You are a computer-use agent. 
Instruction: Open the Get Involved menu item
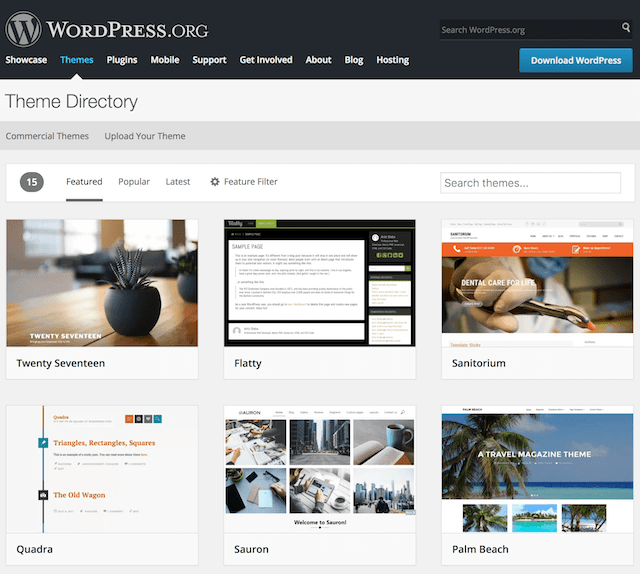click(266, 60)
